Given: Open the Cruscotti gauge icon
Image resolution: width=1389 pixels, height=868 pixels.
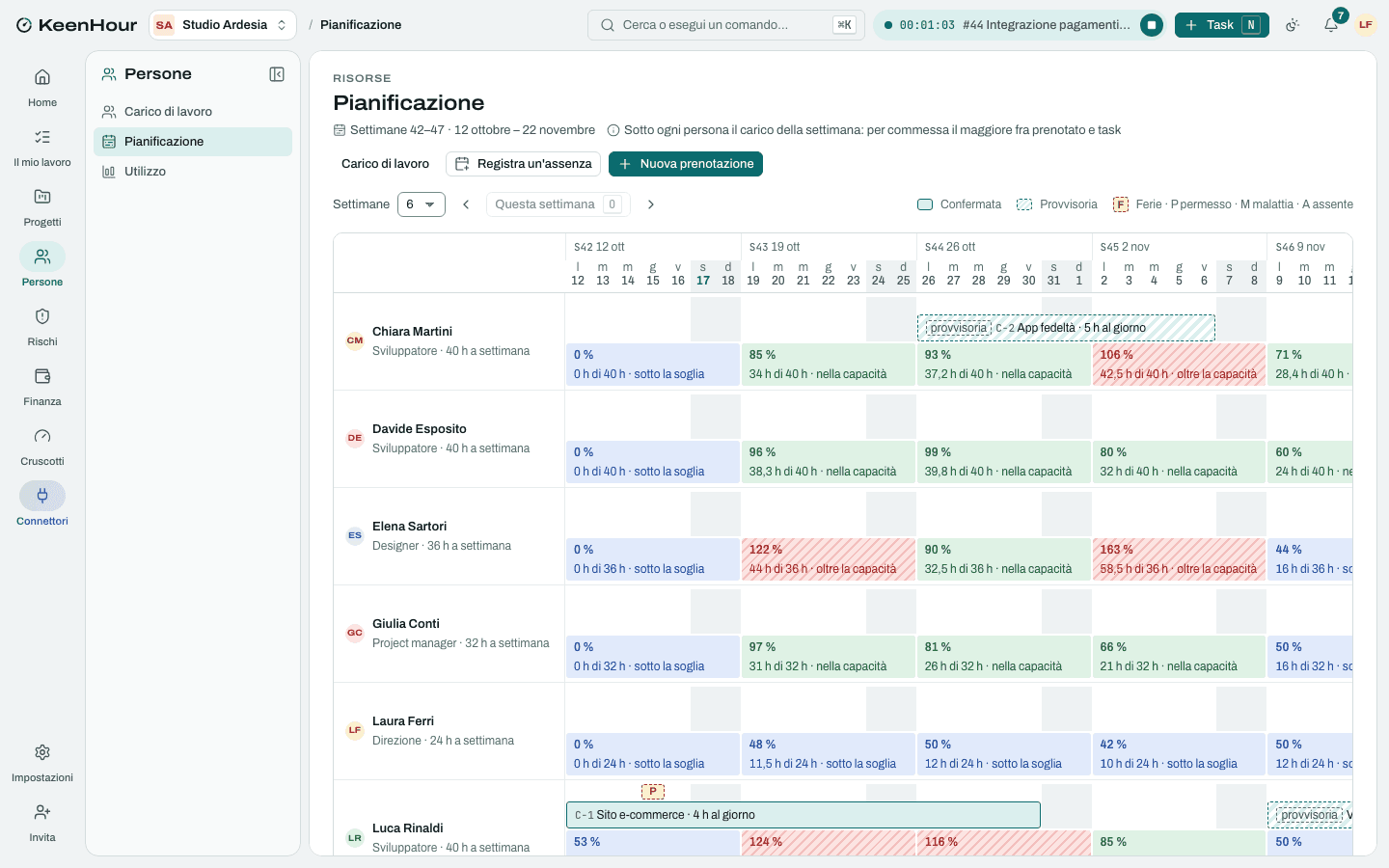Looking at the screenshot, I should [x=42, y=436].
